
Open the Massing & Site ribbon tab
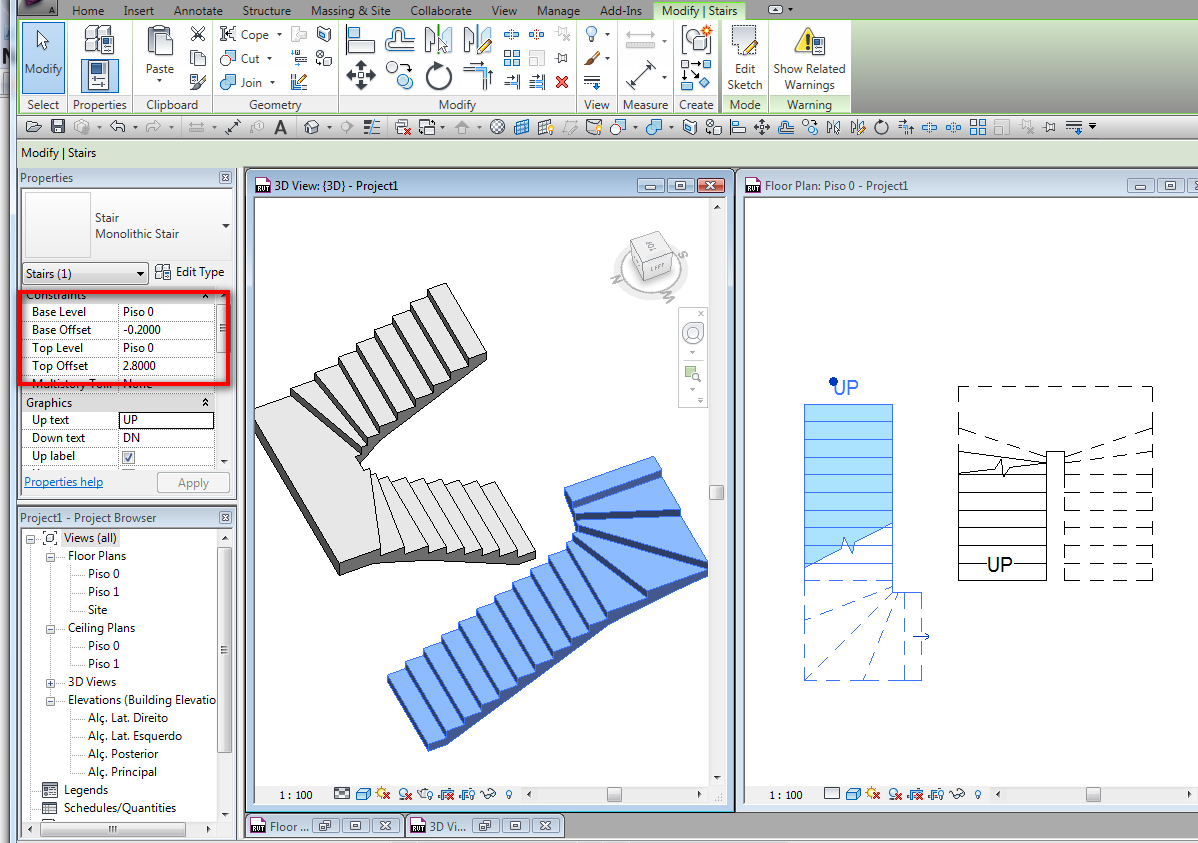click(x=351, y=11)
